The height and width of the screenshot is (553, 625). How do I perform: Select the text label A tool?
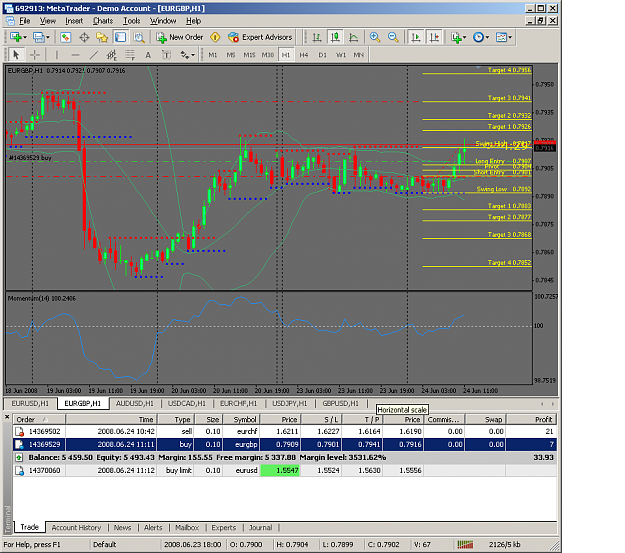(x=148, y=55)
